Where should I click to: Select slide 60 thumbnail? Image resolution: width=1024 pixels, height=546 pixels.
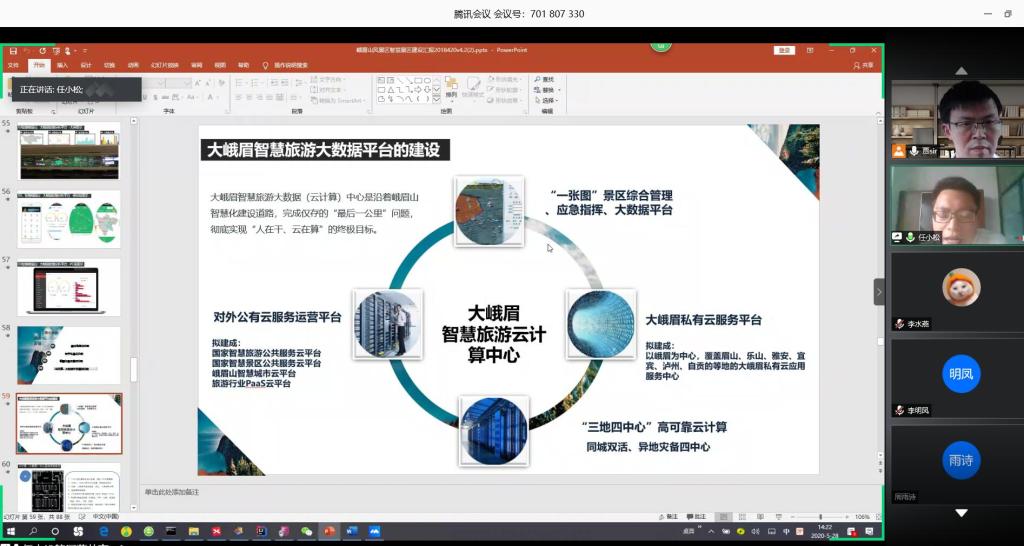point(69,488)
